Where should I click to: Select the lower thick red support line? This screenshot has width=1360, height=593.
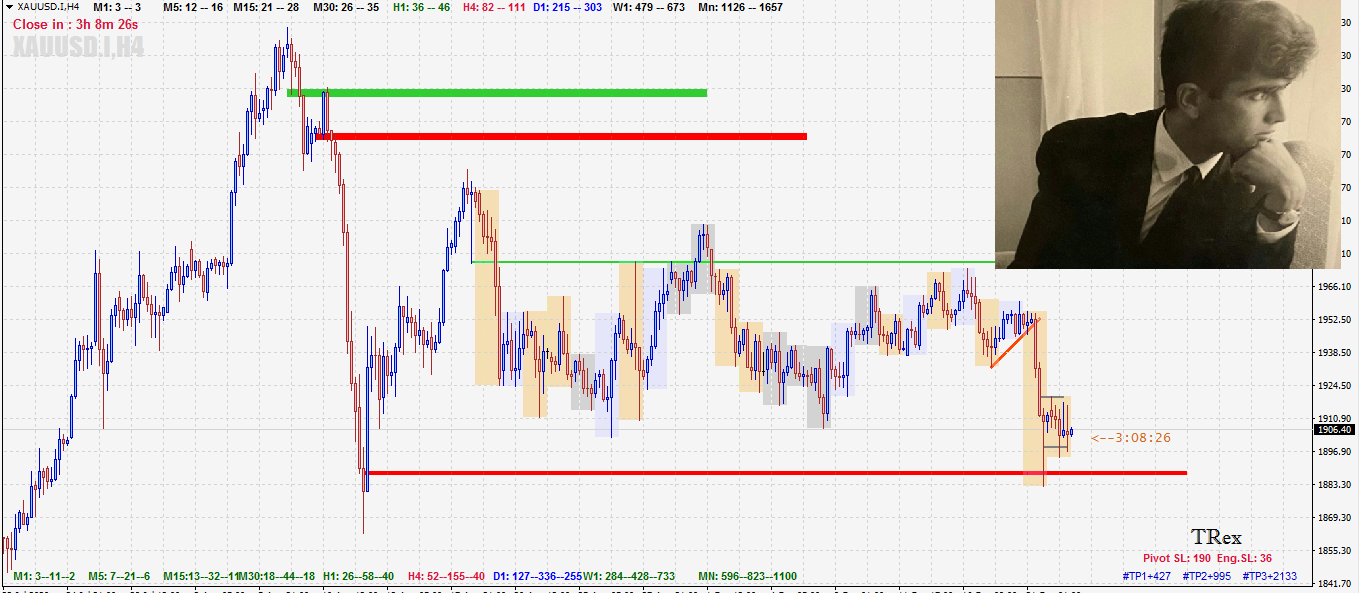776,472
